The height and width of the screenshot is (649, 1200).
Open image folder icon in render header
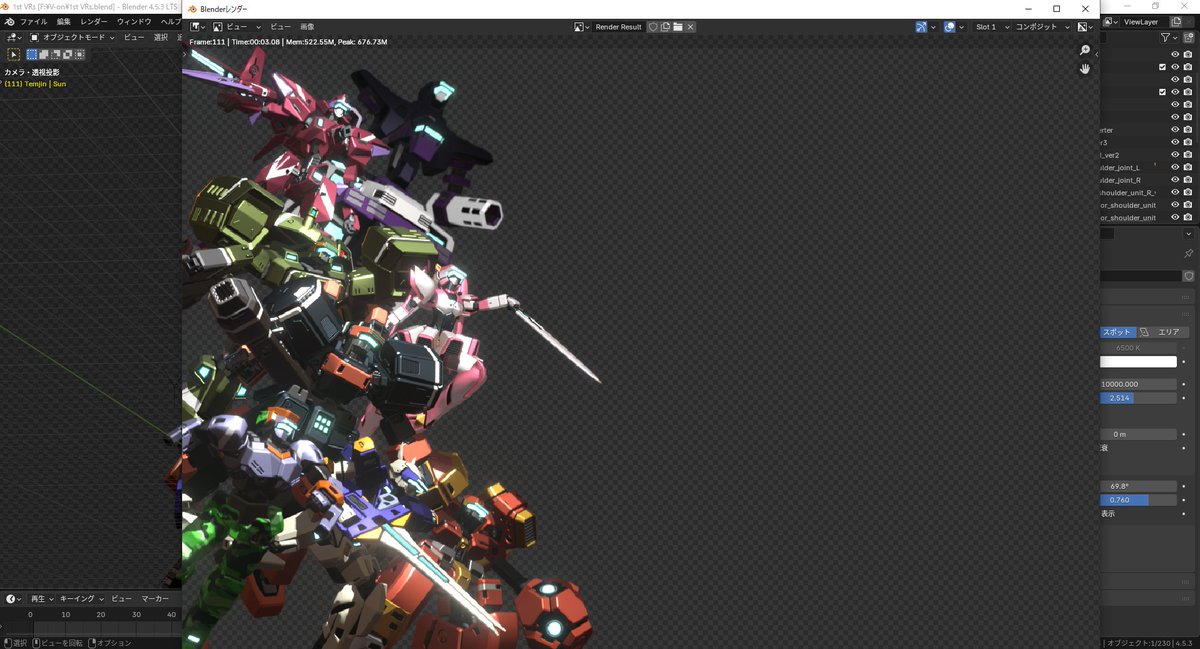point(677,27)
